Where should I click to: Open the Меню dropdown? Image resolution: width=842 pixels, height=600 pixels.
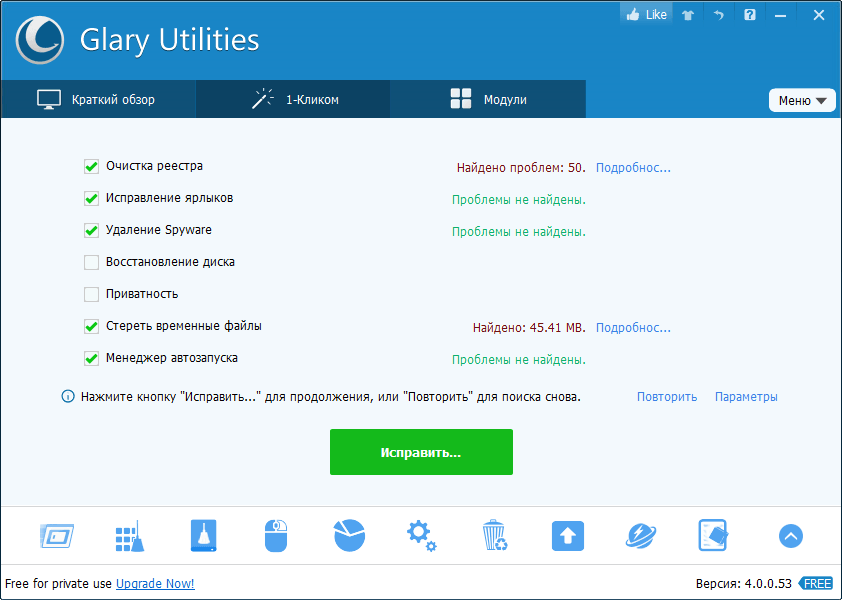pyautogui.click(x=802, y=100)
